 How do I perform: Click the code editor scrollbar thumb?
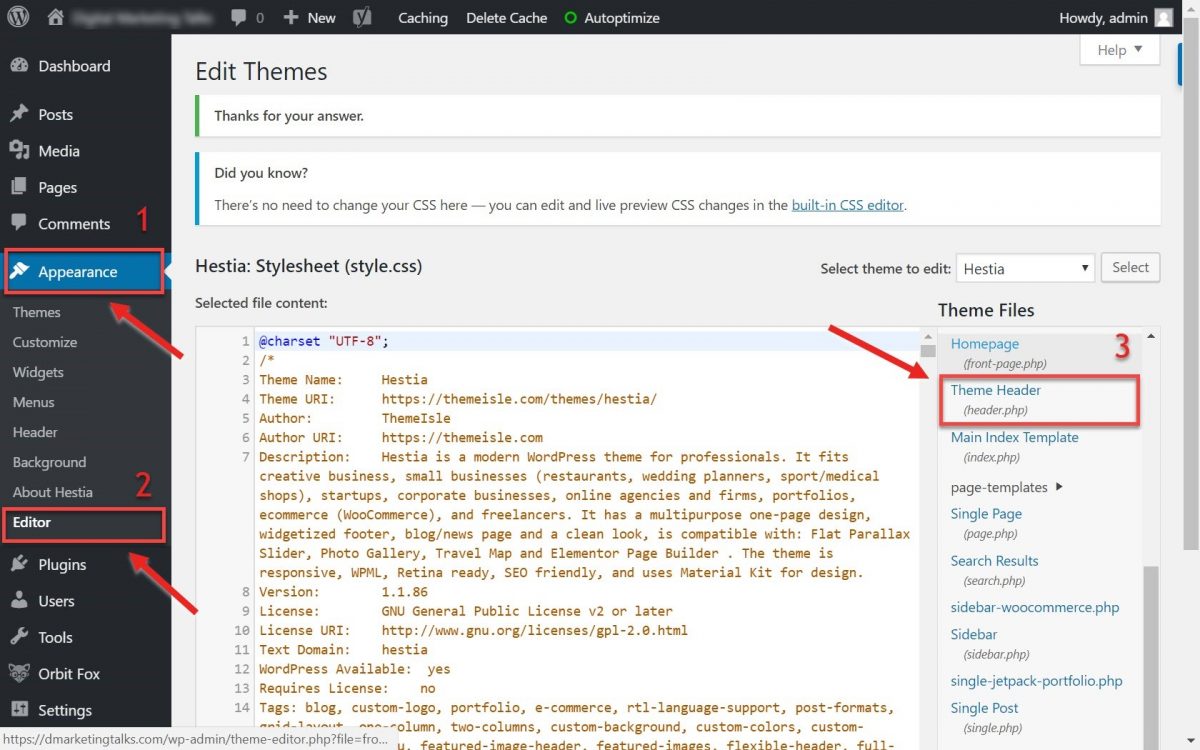point(926,353)
